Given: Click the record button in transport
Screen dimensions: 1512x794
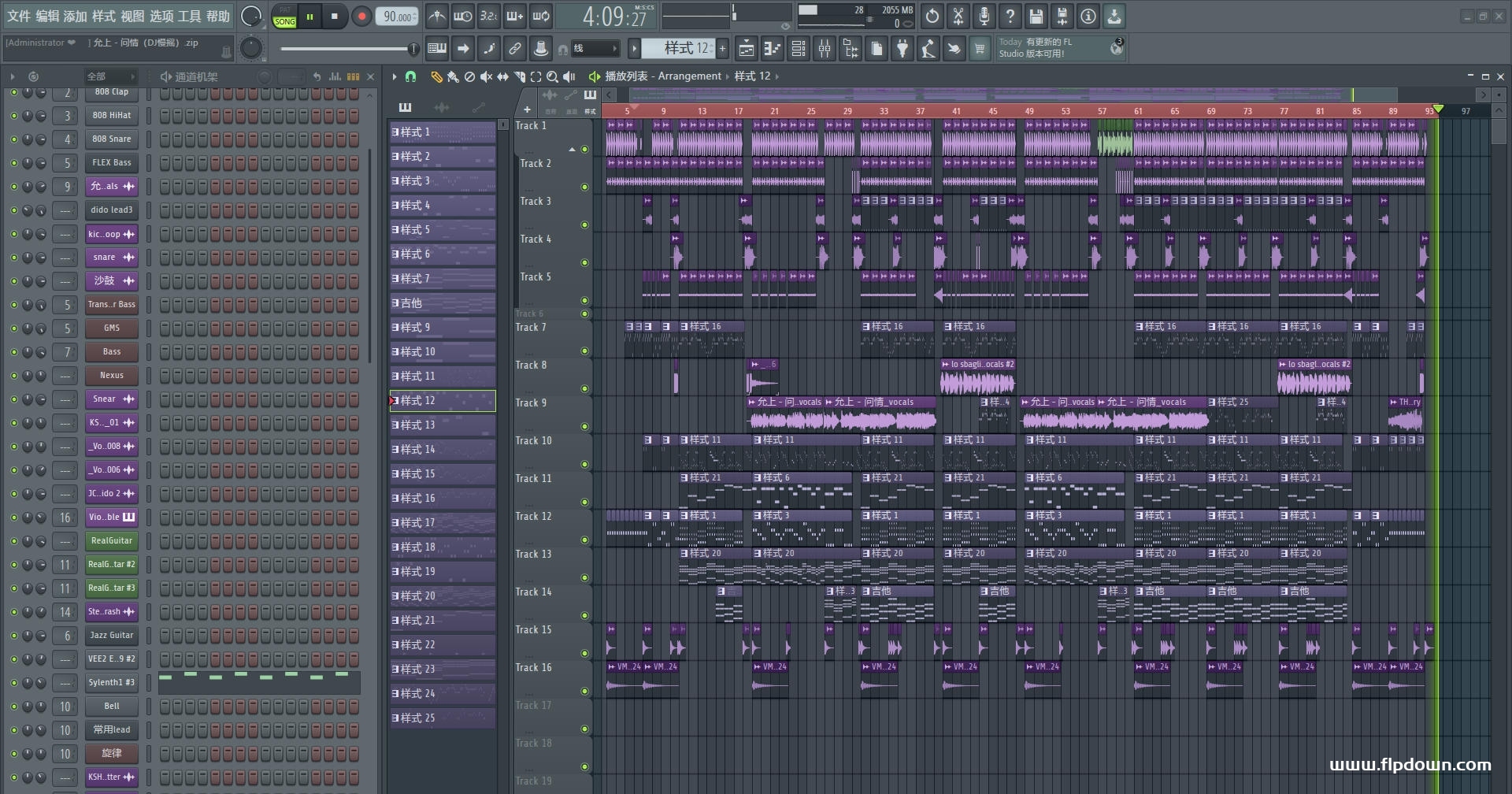Looking at the screenshot, I should pos(361,17).
